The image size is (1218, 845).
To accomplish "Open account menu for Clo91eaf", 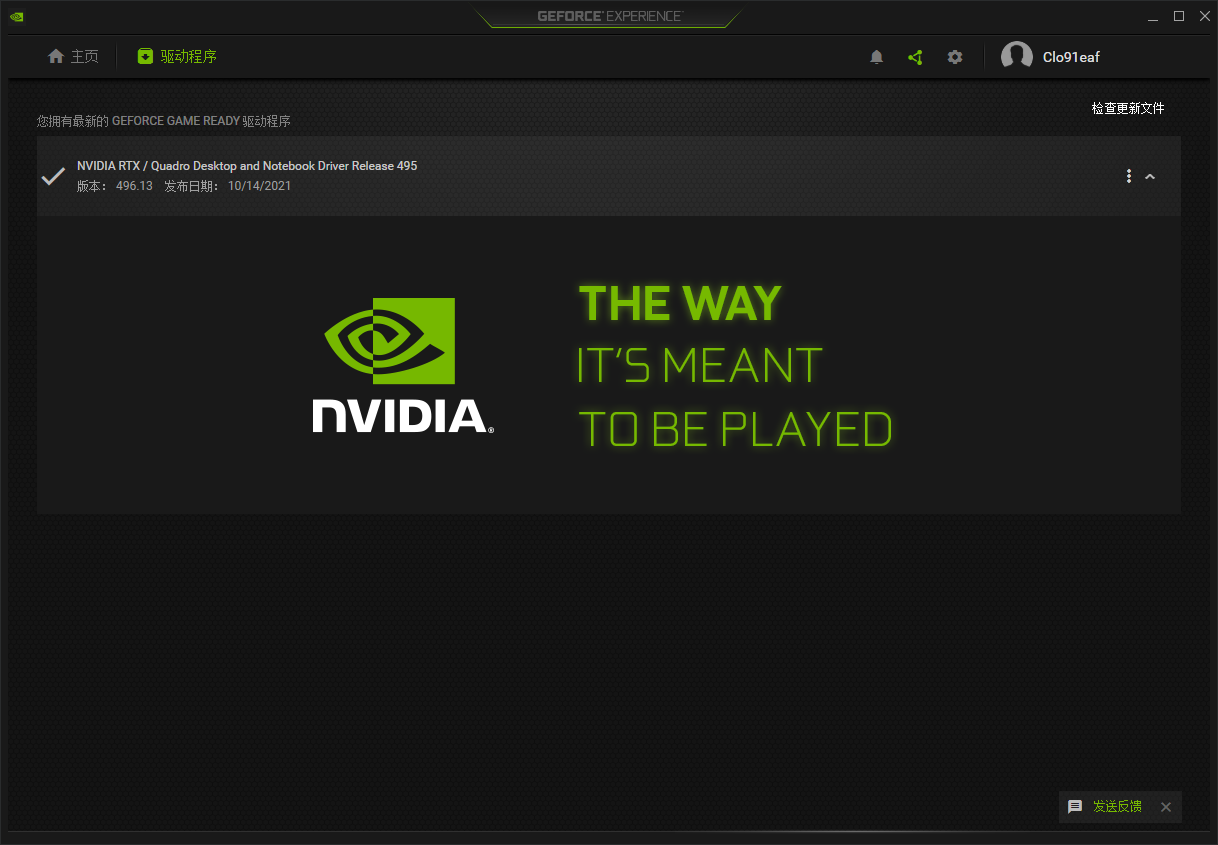I will click(1071, 57).
